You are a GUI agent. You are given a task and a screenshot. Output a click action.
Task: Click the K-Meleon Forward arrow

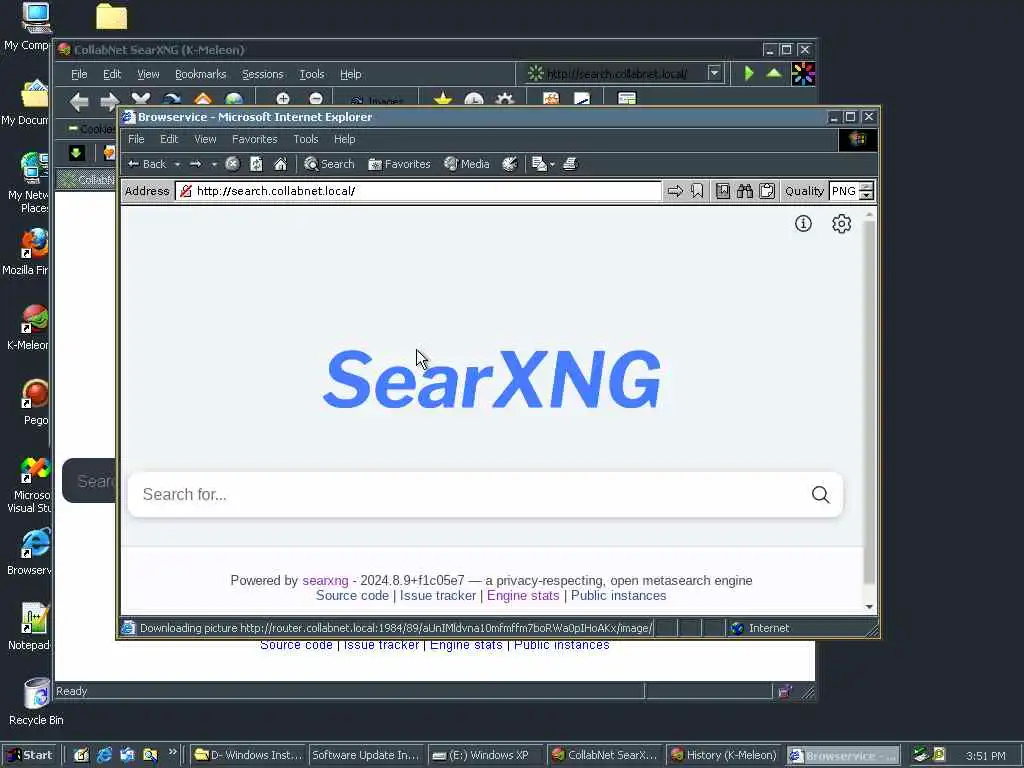(110, 101)
